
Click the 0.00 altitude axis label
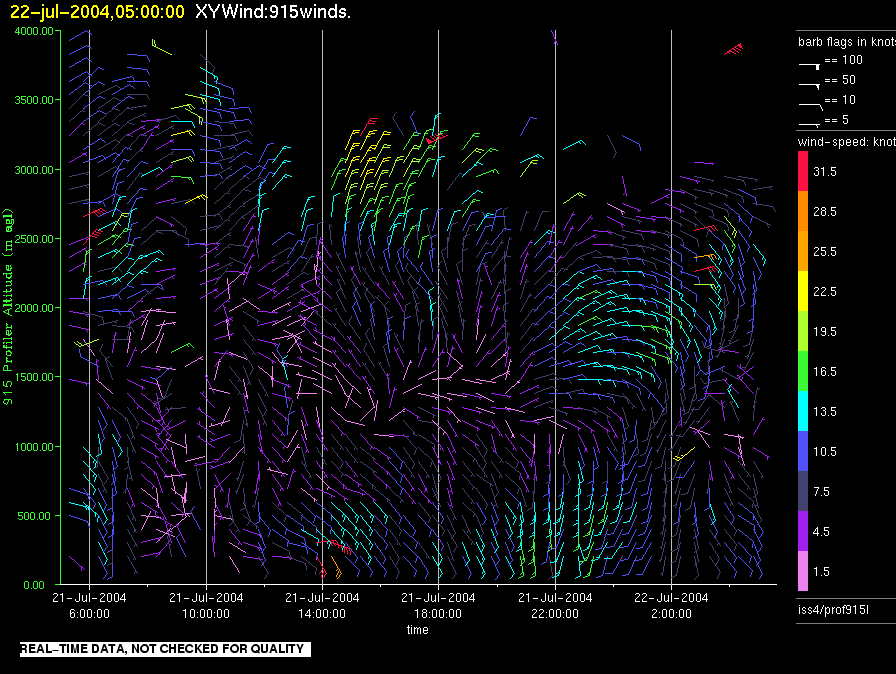click(34, 585)
